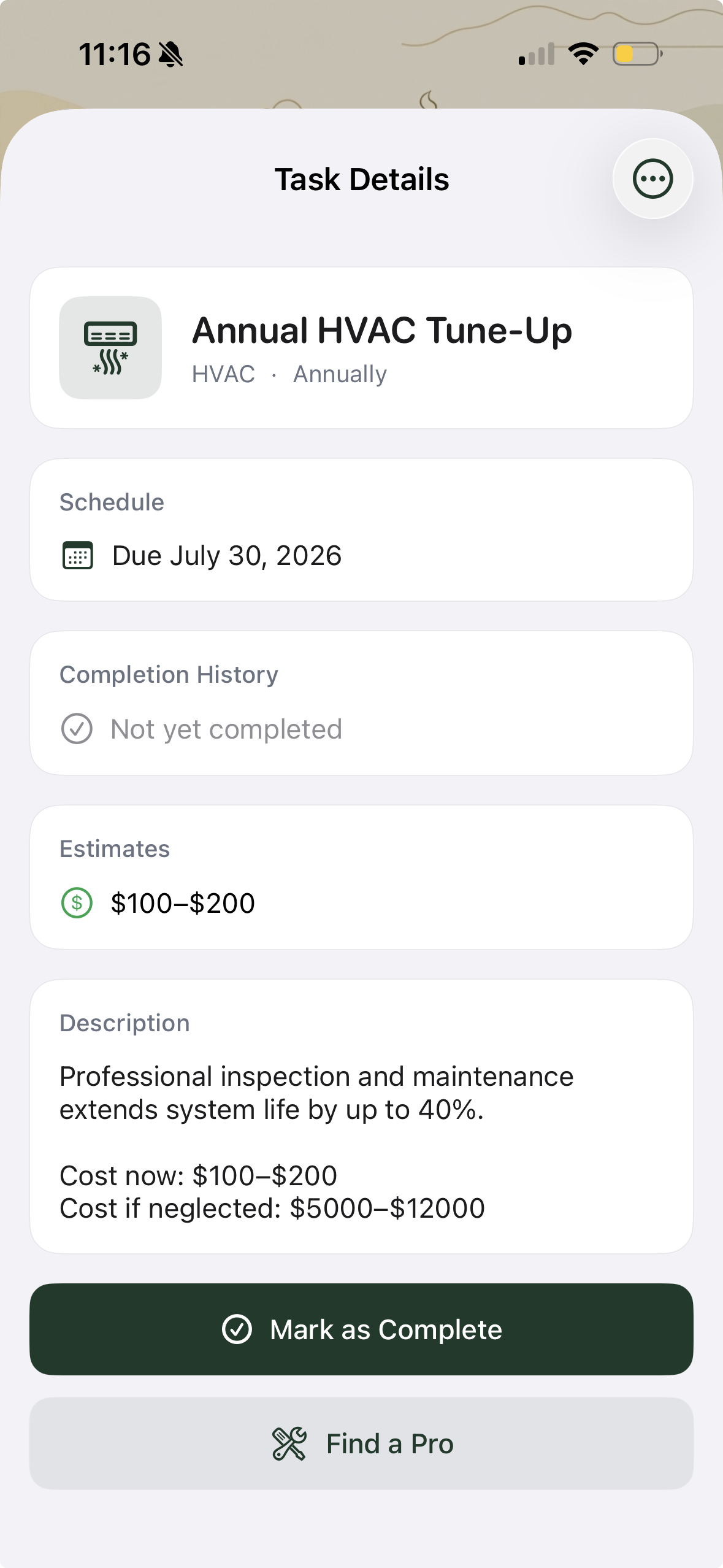Toggle the Not yet completed check circle
This screenshot has height=1568, width=723.
77,729
